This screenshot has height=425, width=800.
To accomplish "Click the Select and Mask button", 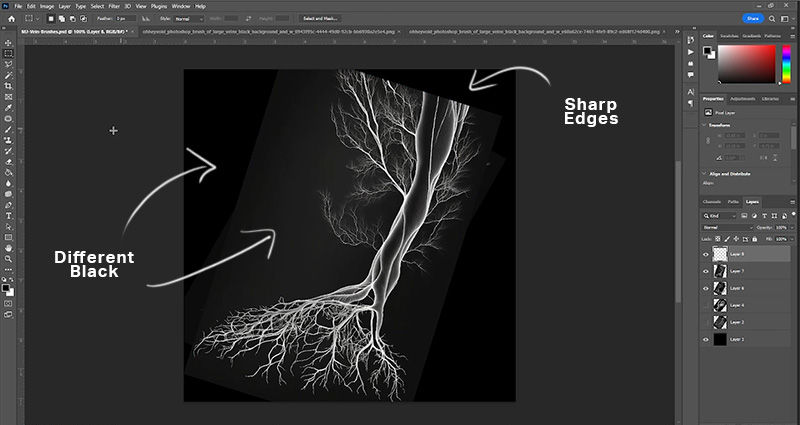I will click(320, 18).
